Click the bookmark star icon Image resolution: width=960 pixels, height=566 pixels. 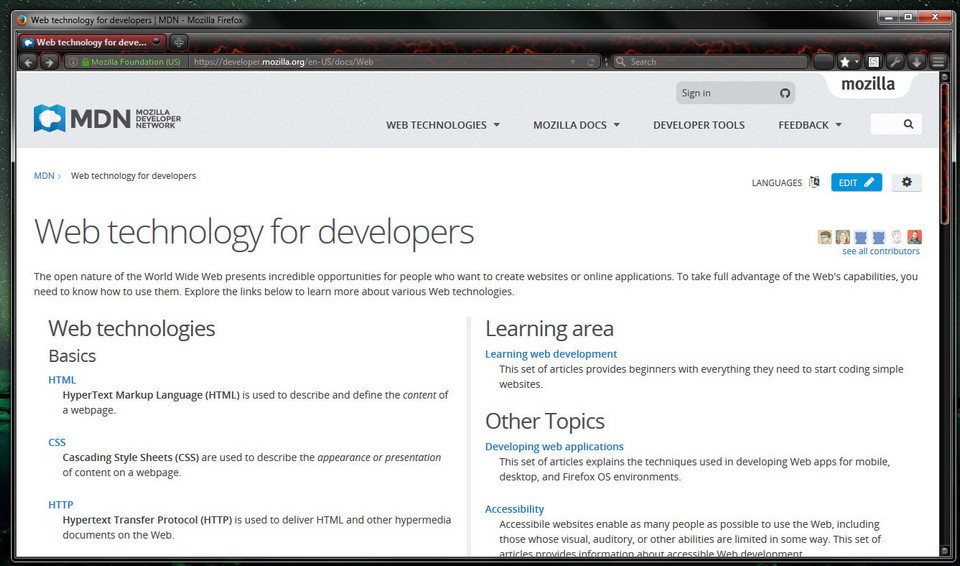tap(845, 61)
